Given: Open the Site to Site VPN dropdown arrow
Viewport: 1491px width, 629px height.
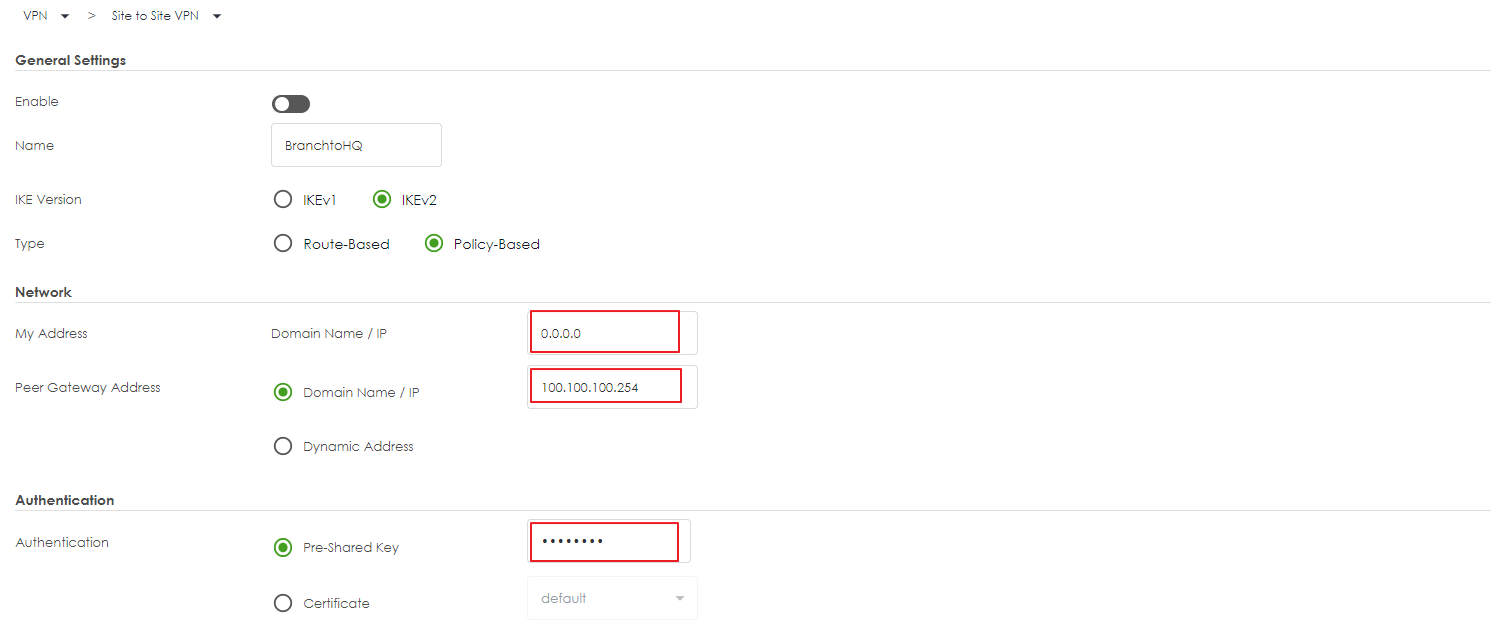Looking at the screenshot, I should (217, 17).
